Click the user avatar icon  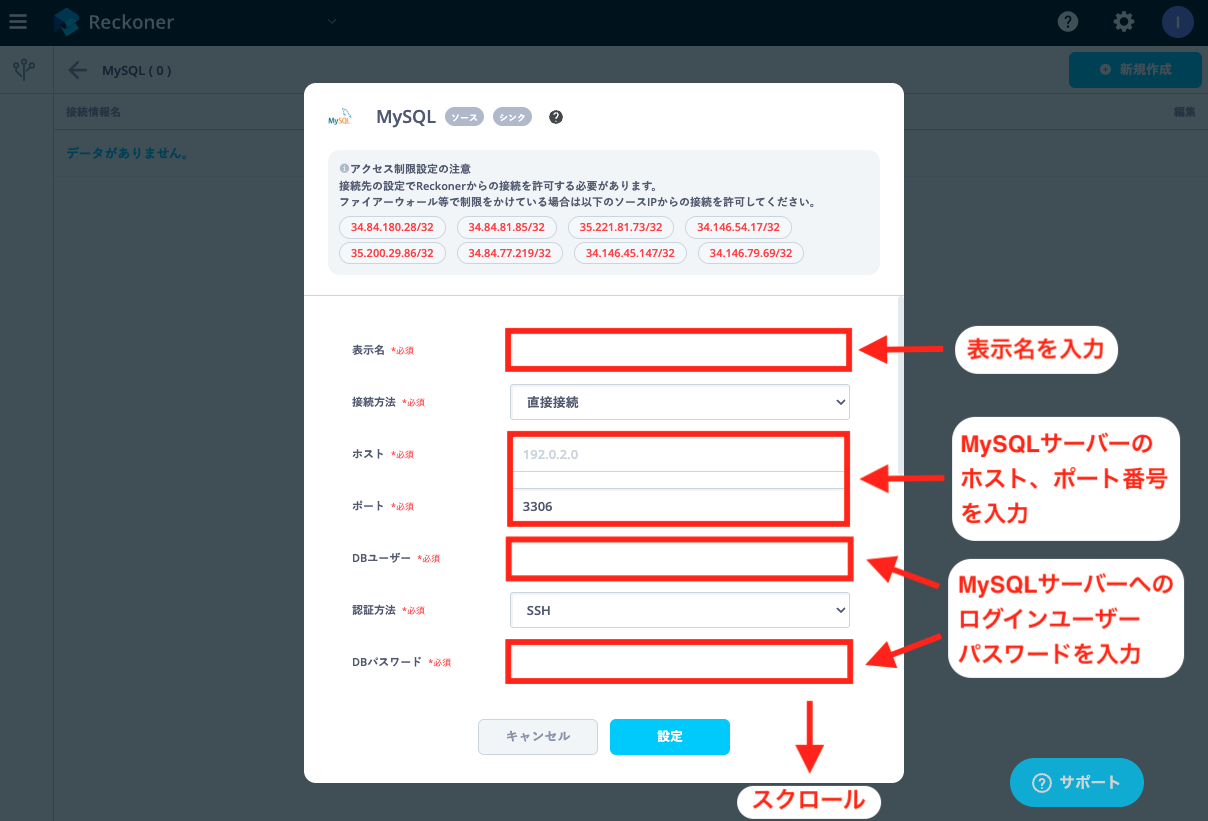[x=1178, y=22]
